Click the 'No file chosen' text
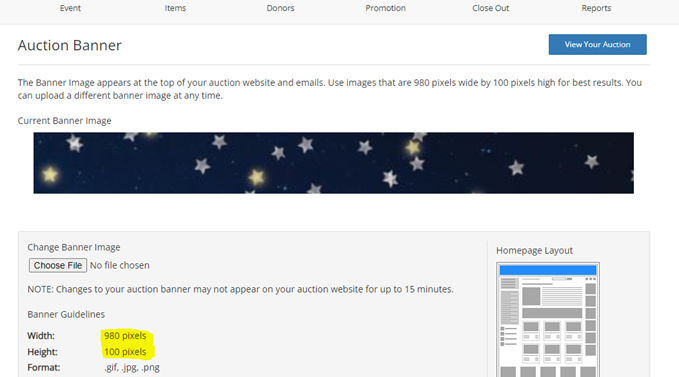 (x=120, y=265)
